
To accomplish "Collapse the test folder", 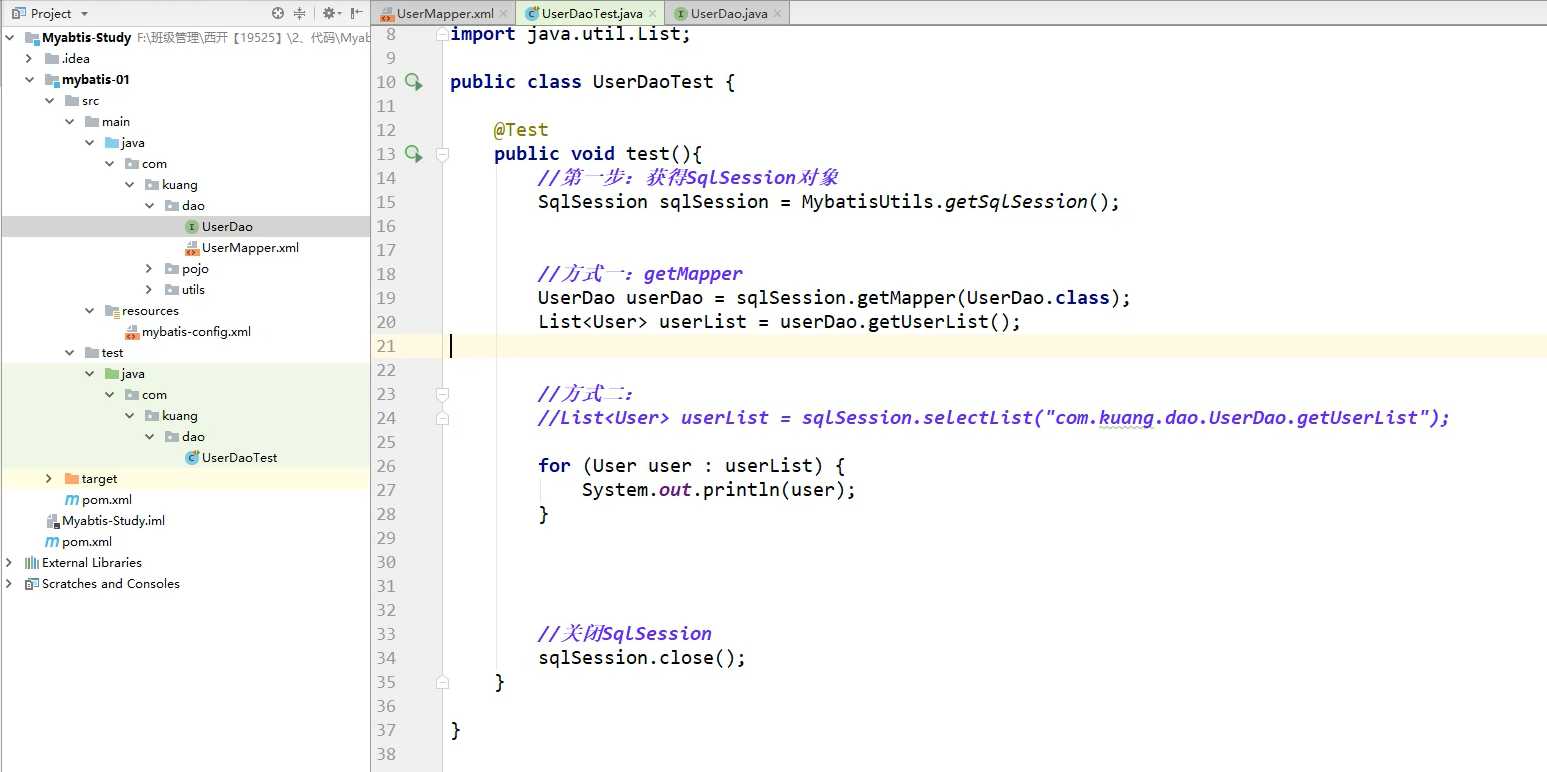I will (x=69, y=353).
